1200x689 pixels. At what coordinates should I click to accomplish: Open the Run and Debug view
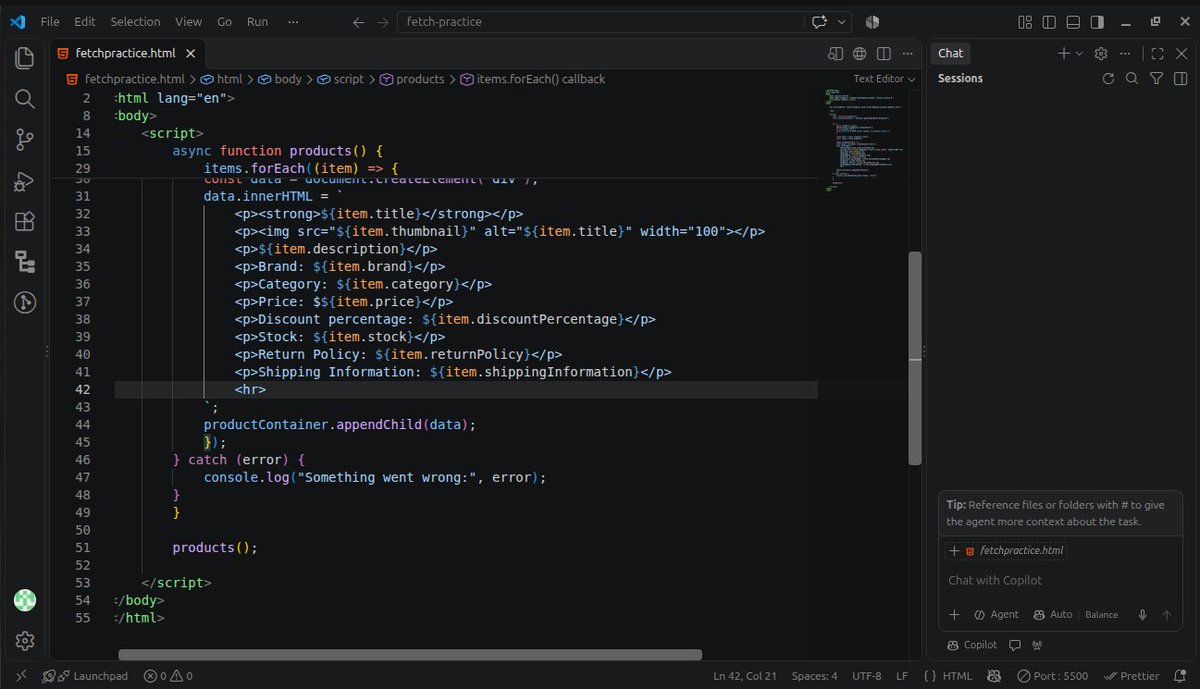tap(25, 181)
